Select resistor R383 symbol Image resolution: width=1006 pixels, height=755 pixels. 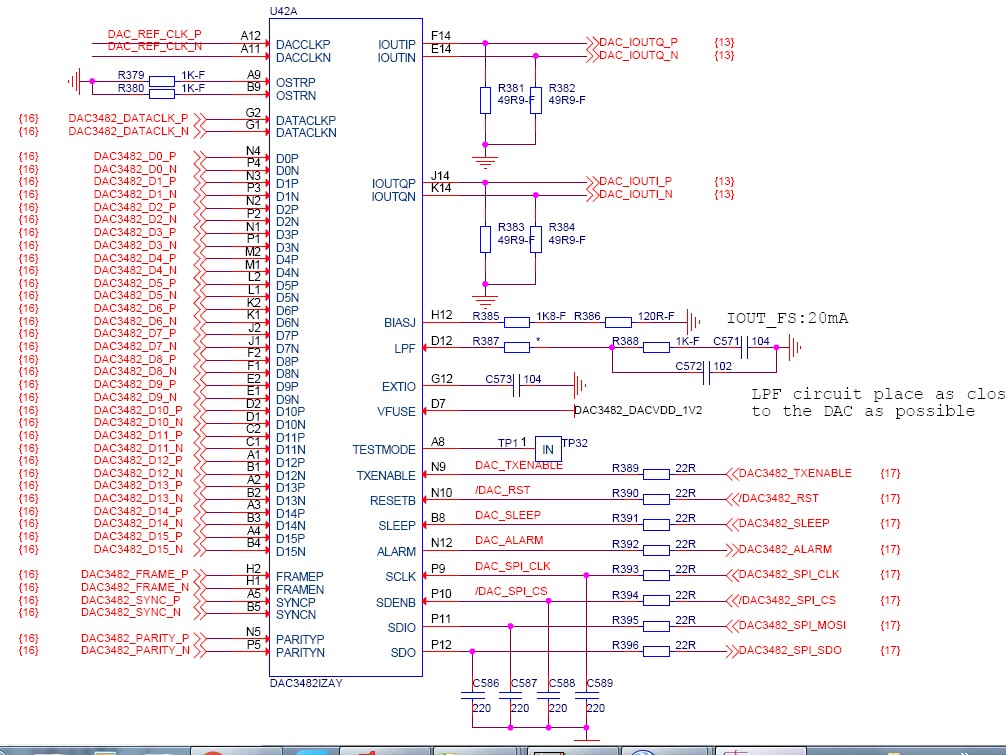pos(486,239)
